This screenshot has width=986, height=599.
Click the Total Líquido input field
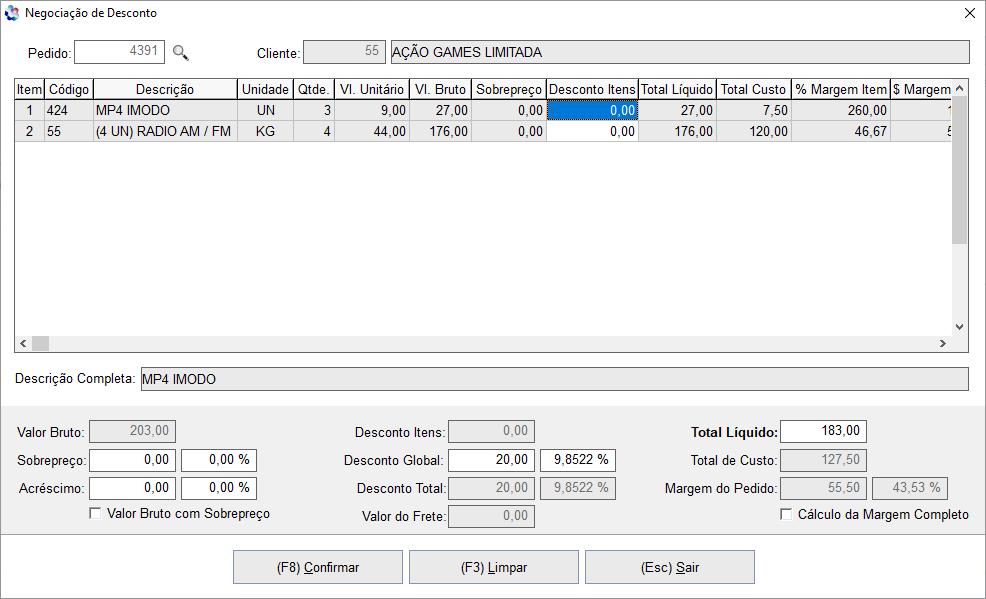822,431
